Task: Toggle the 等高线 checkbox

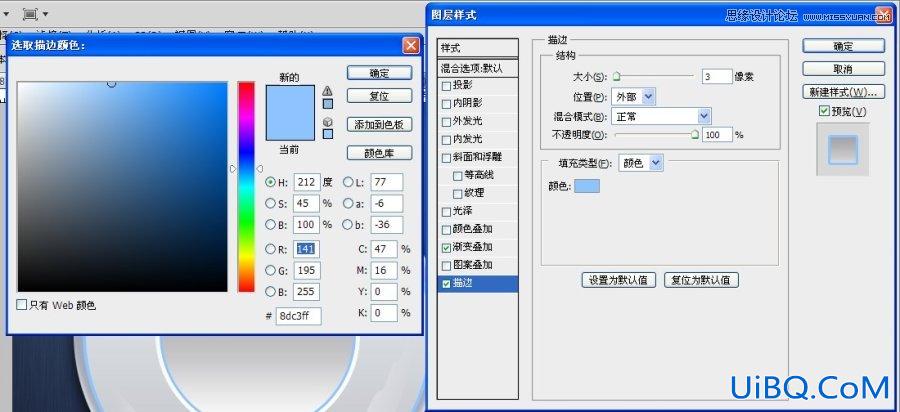Action: 458,176
